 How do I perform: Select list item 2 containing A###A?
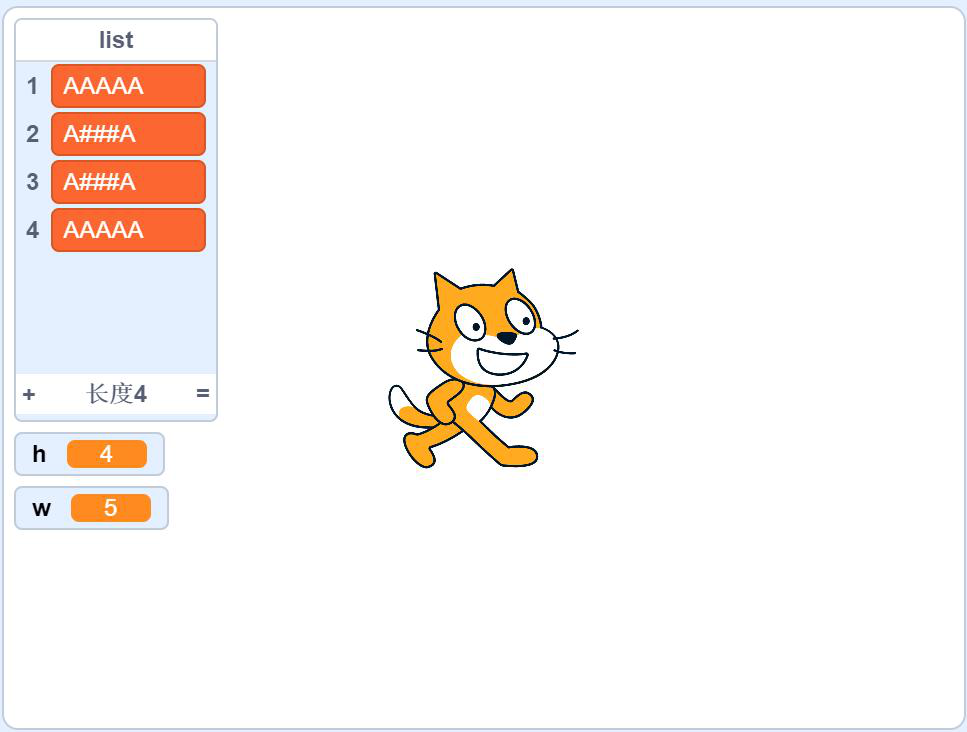click(x=128, y=134)
